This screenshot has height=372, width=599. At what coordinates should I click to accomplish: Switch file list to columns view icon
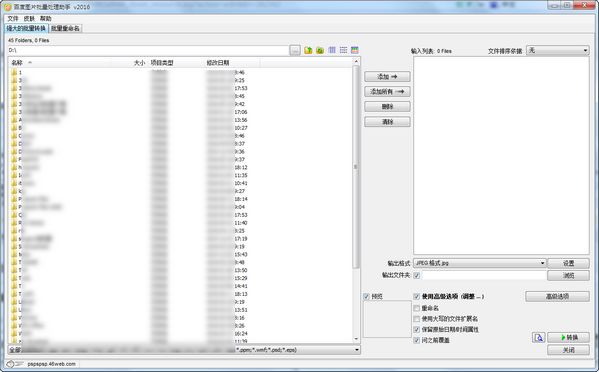332,50
